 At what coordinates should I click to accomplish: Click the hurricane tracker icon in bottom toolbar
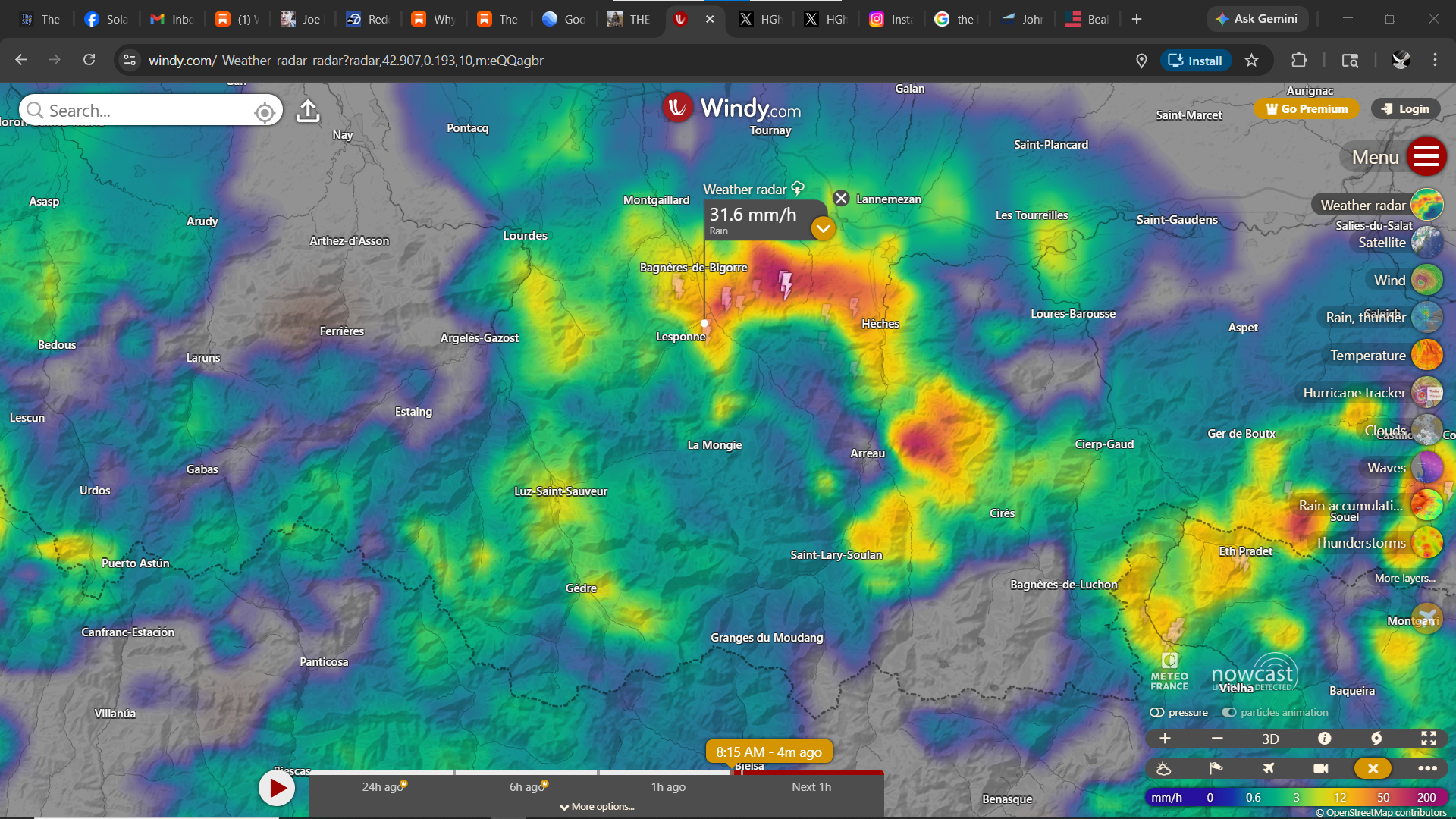pos(1376,739)
